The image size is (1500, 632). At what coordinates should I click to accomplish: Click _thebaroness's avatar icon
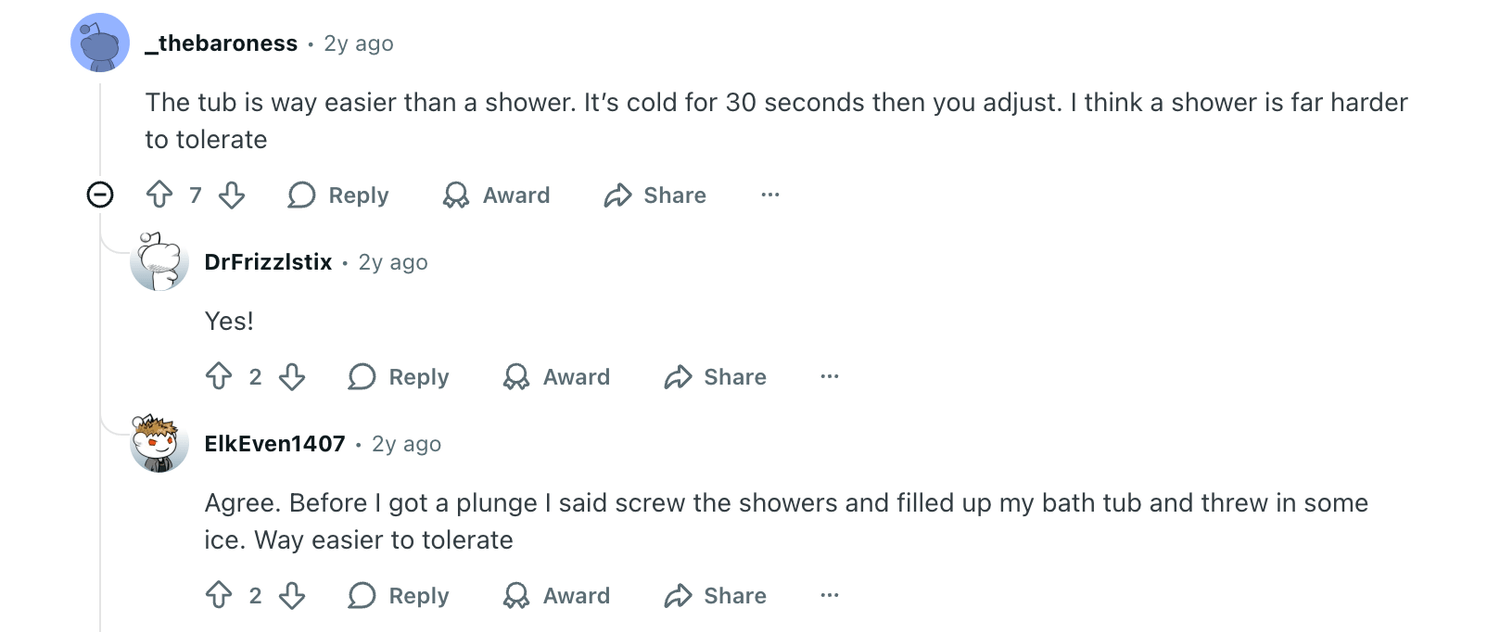click(x=100, y=43)
